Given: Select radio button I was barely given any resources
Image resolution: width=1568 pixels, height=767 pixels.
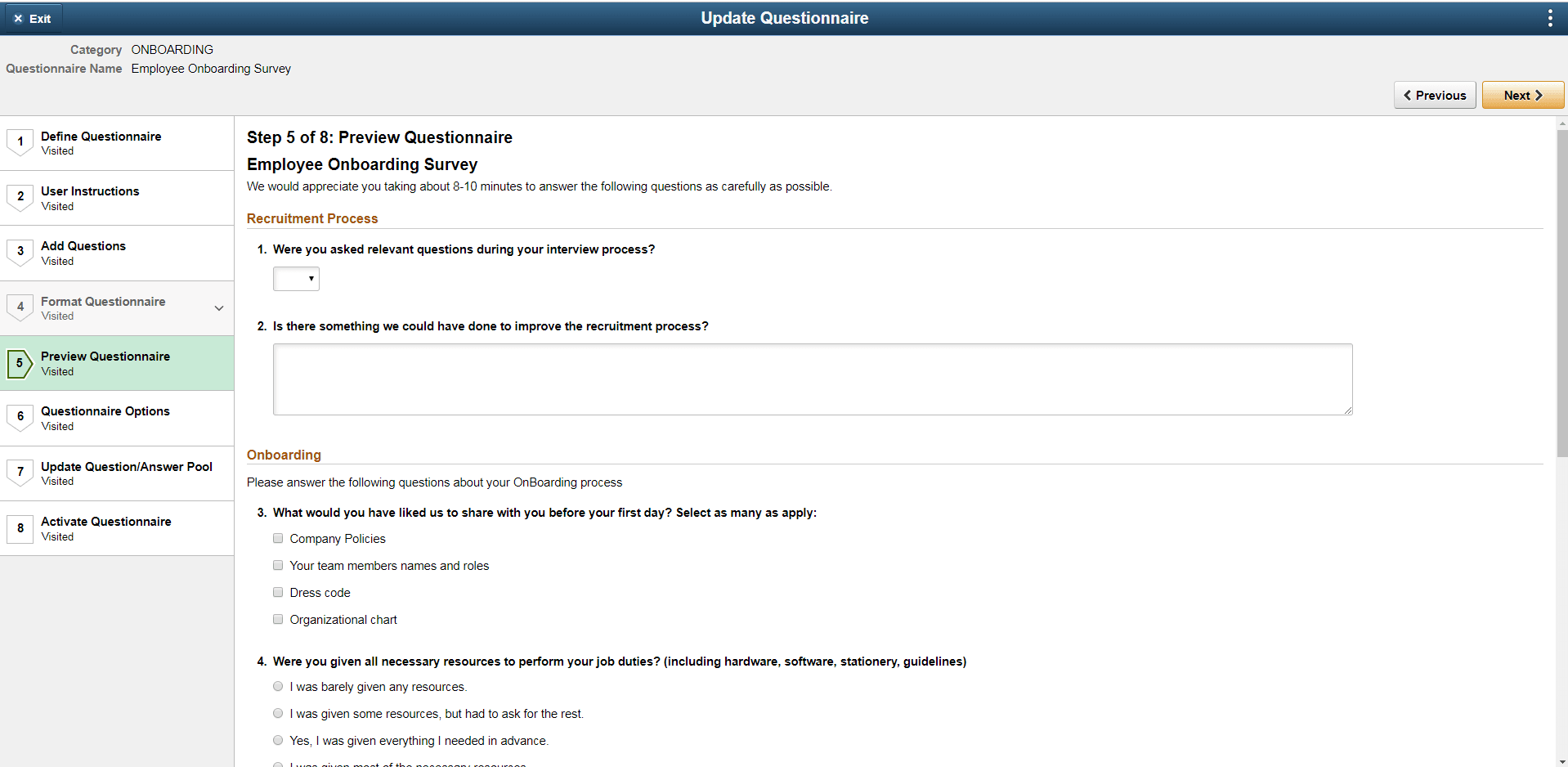Looking at the screenshot, I should pyautogui.click(x=278, y=686).
